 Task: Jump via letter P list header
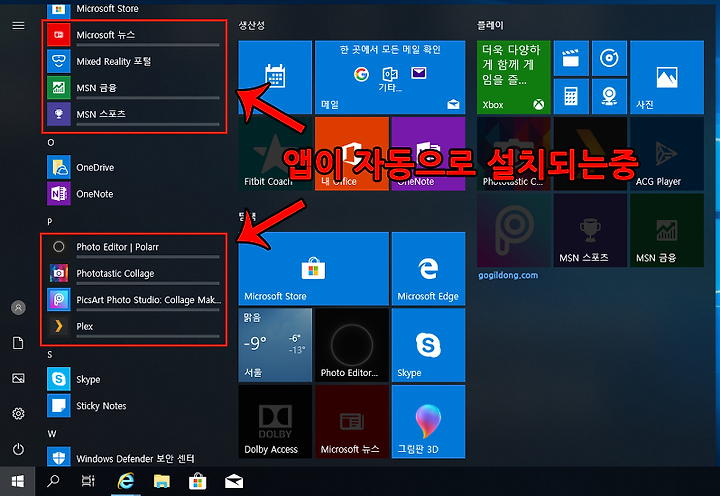(50, 222)
